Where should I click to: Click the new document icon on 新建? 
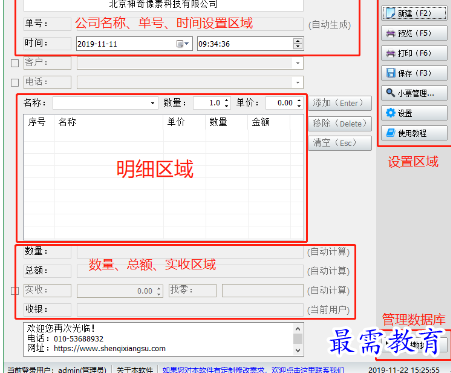390,14
